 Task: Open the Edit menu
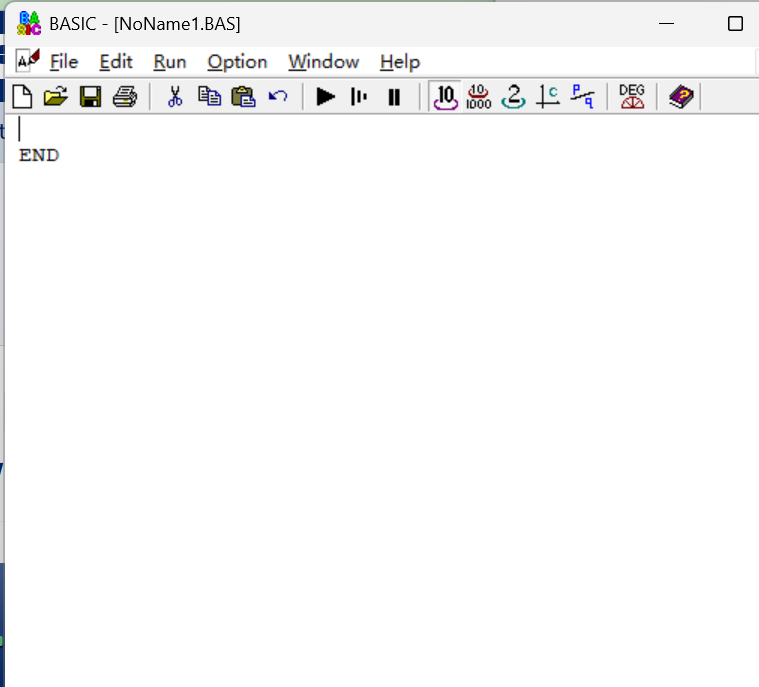(x=116, y=62)
